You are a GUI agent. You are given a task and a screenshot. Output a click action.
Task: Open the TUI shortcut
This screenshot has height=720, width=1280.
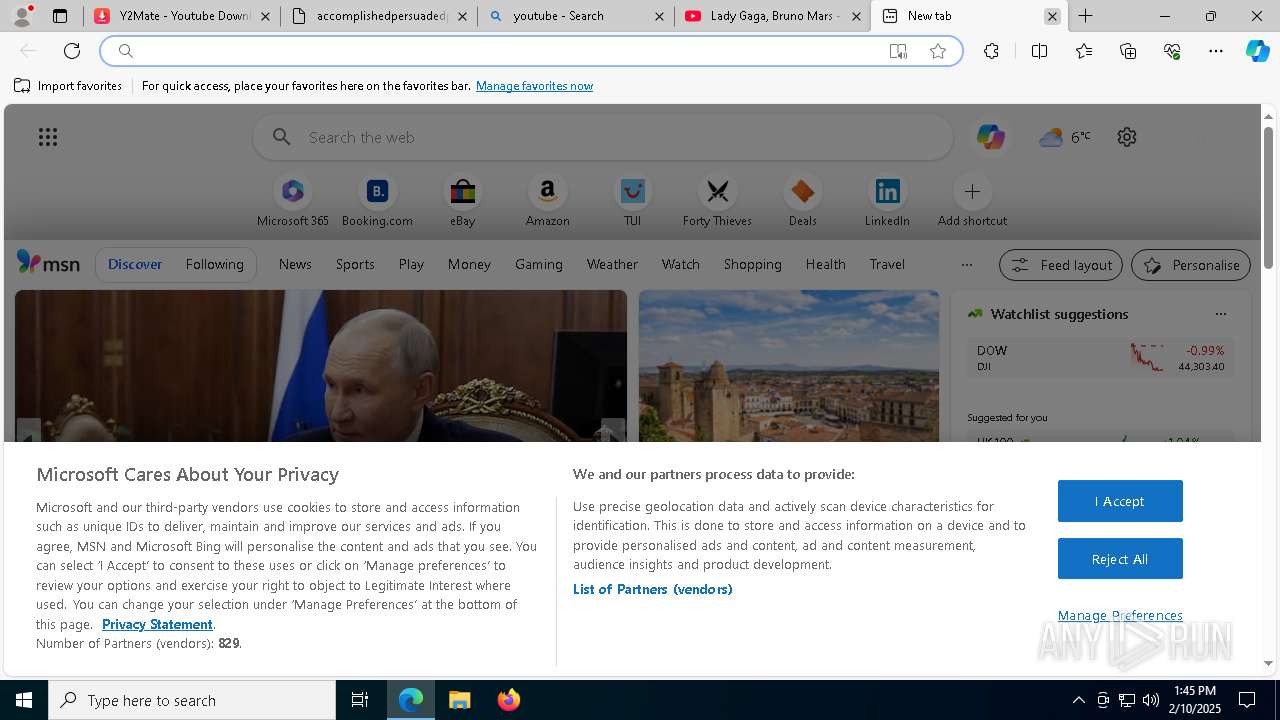coord(632,201)
